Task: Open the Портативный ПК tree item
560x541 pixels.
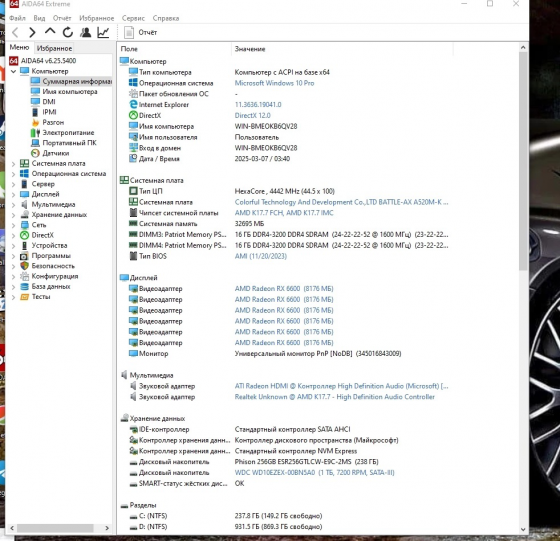Action: coord(69,143)
